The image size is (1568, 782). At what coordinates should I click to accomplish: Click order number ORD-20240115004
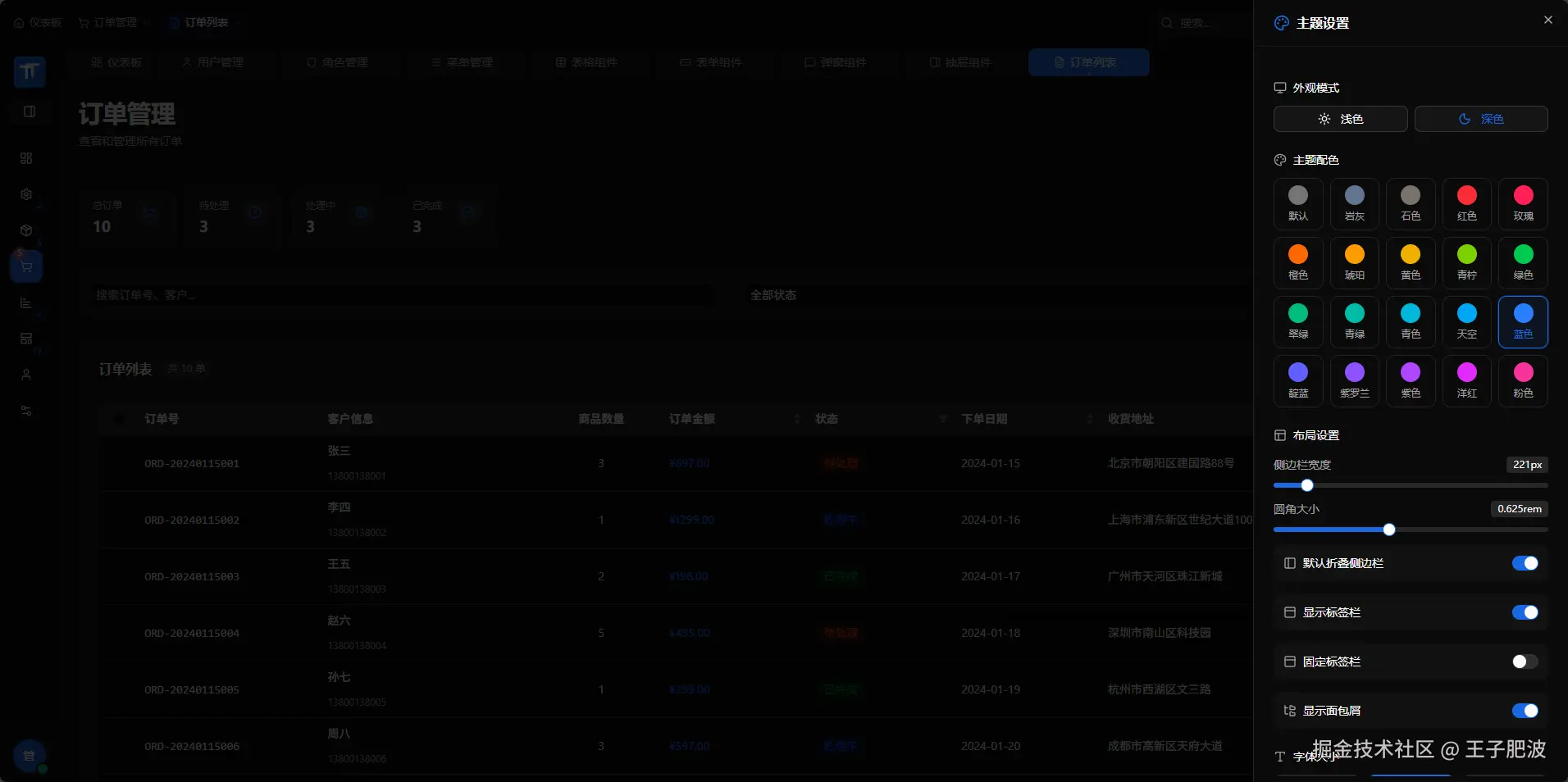(x=192, y=634)
